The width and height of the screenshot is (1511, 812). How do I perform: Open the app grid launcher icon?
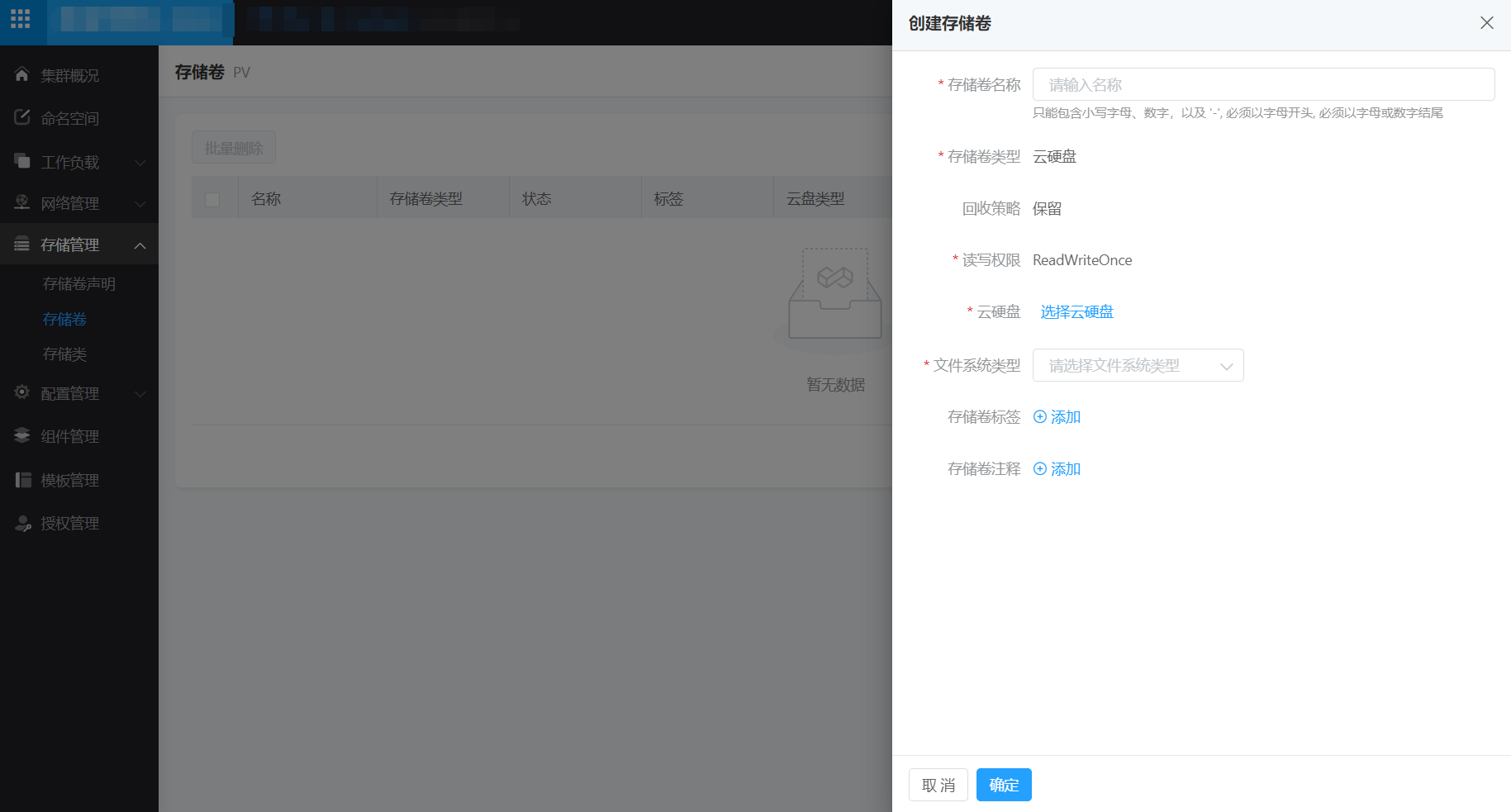tap(21, 19)
